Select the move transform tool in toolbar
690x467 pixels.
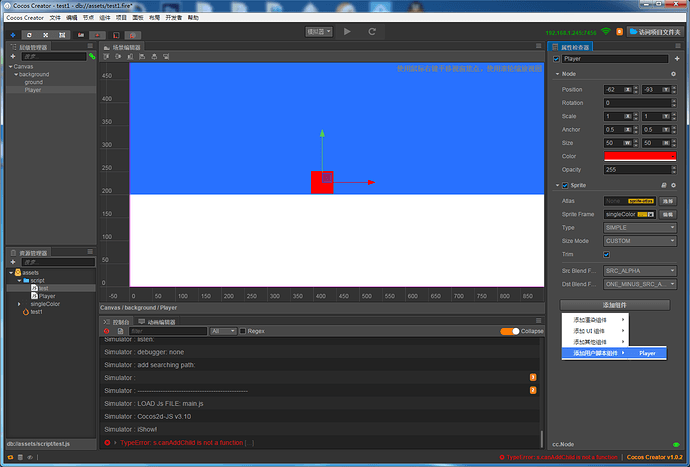pos(13,35)
